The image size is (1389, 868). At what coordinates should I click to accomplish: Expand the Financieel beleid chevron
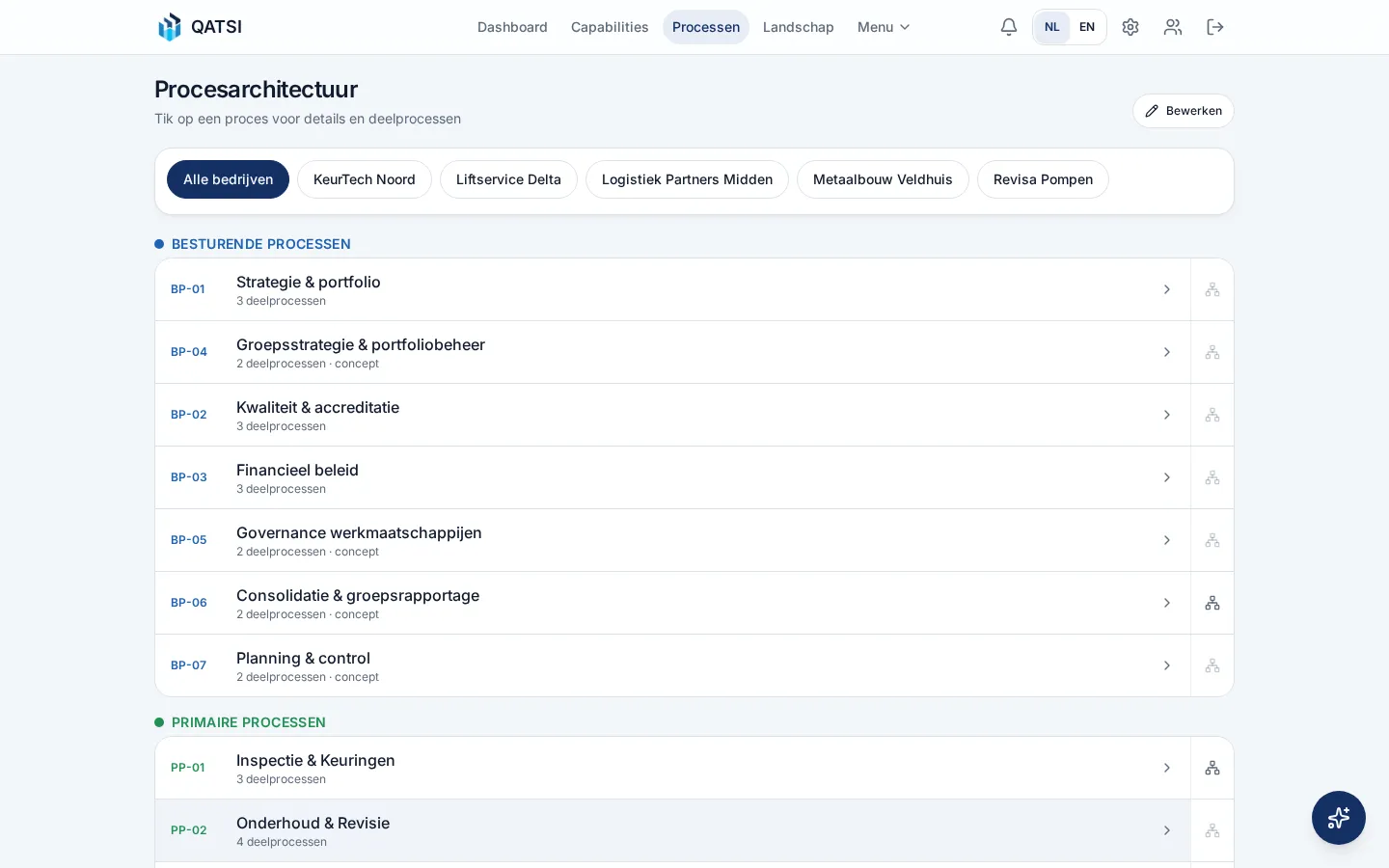1167,477
